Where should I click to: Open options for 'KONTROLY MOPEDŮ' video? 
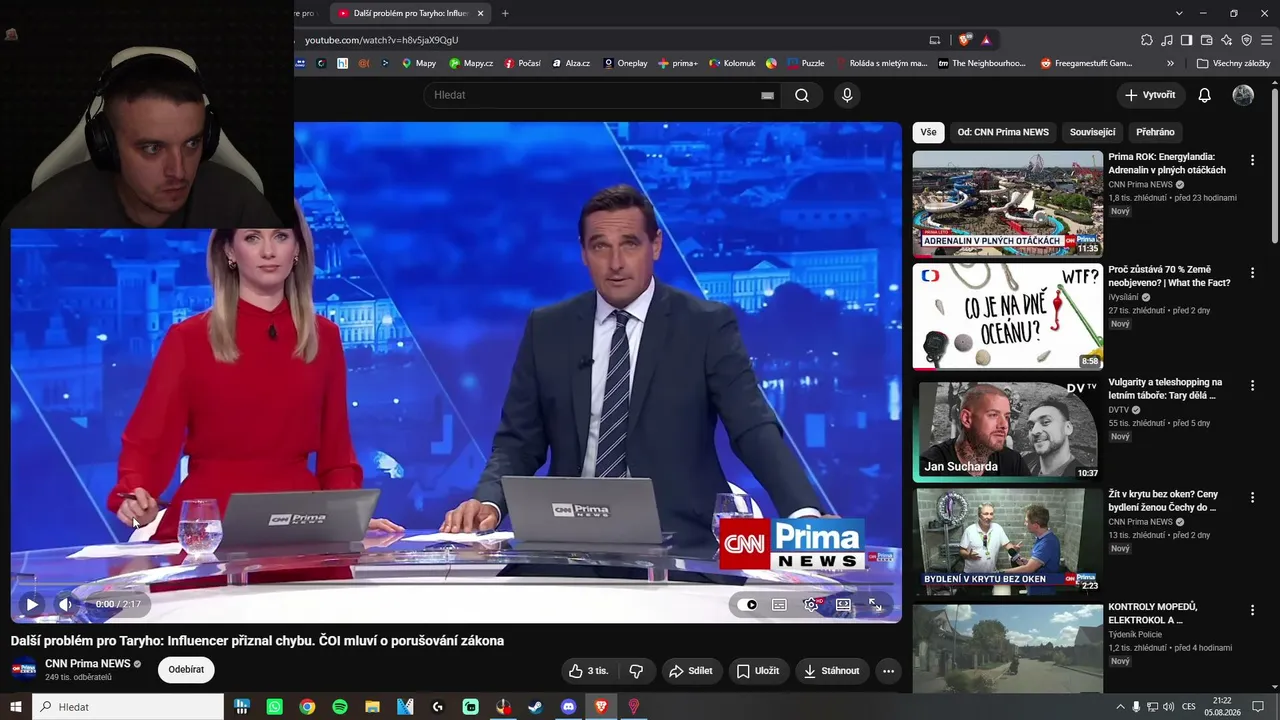tap(1252, 610)
